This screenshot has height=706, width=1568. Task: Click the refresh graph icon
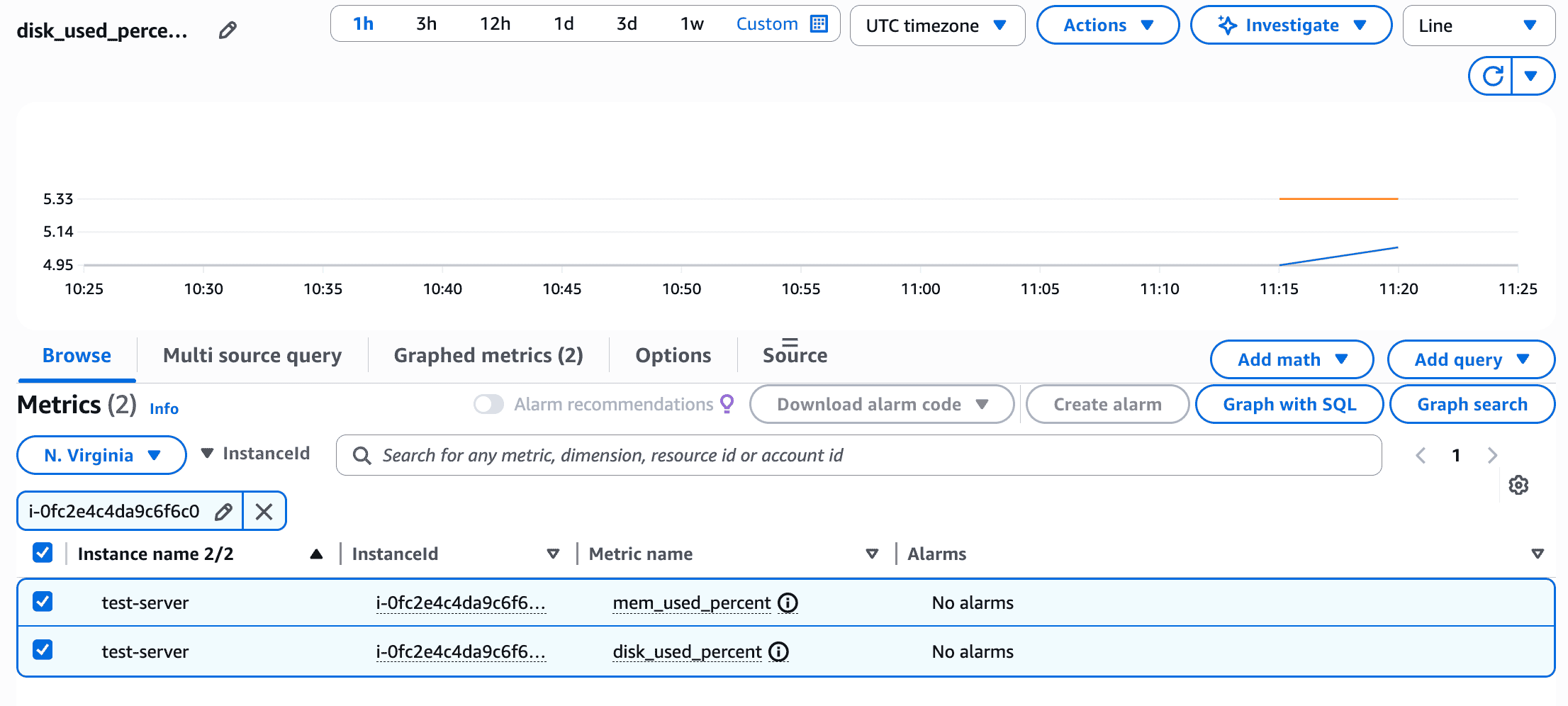pyautogui.click(x=1492, y=76)
